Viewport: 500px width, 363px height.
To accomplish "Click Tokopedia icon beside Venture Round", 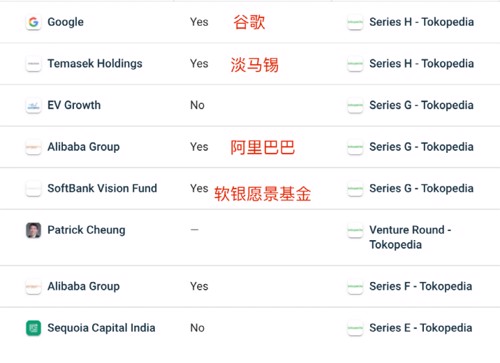I will (355, 230).
